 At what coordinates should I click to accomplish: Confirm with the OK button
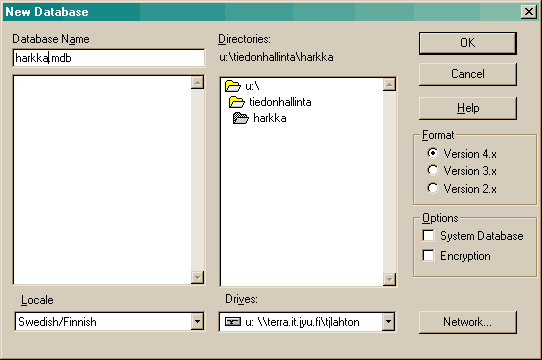click(x=468, y=43)
